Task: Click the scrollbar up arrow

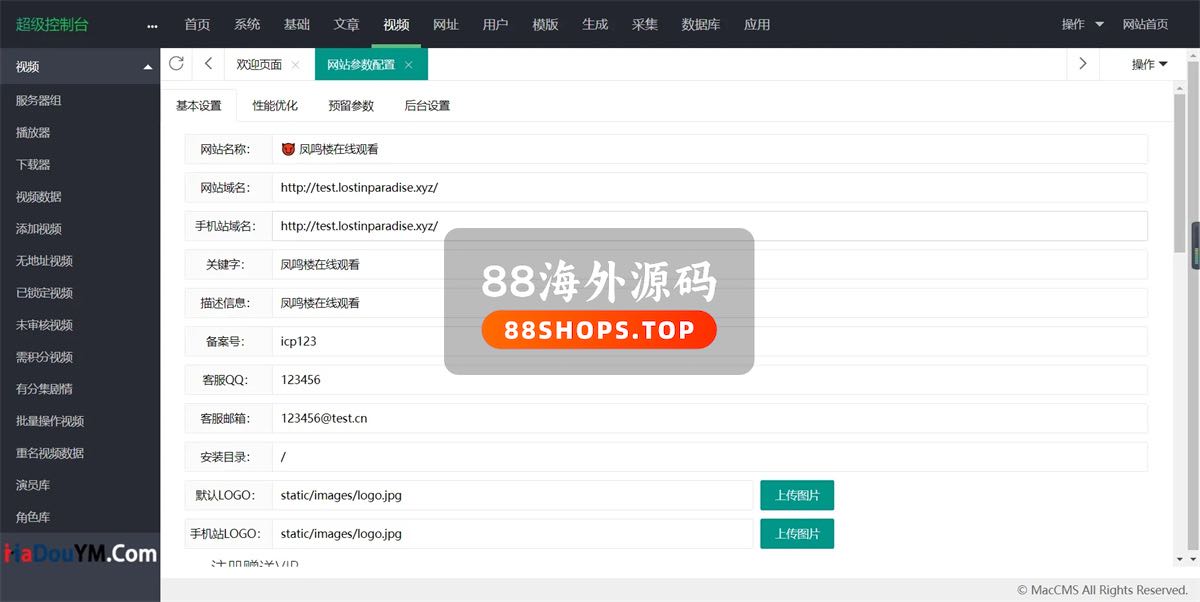Action: (1180, 88)
